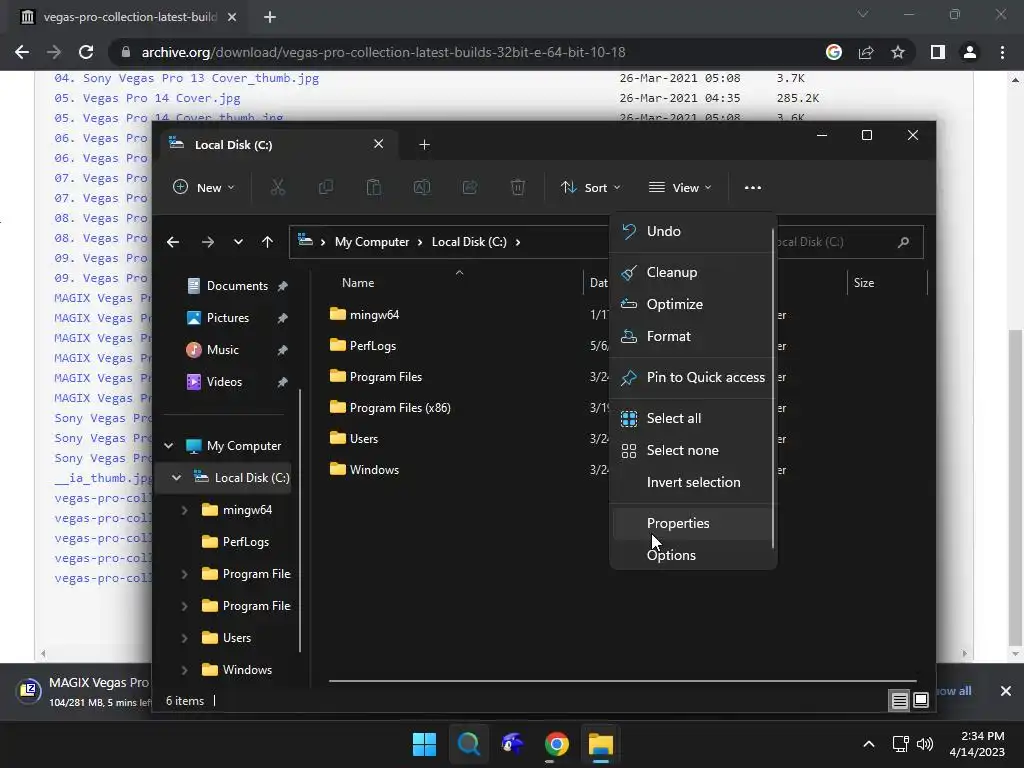Screen dimensions: 1024x768
Task: Open Chrome profile icon
Action: [x=970, y=52]
